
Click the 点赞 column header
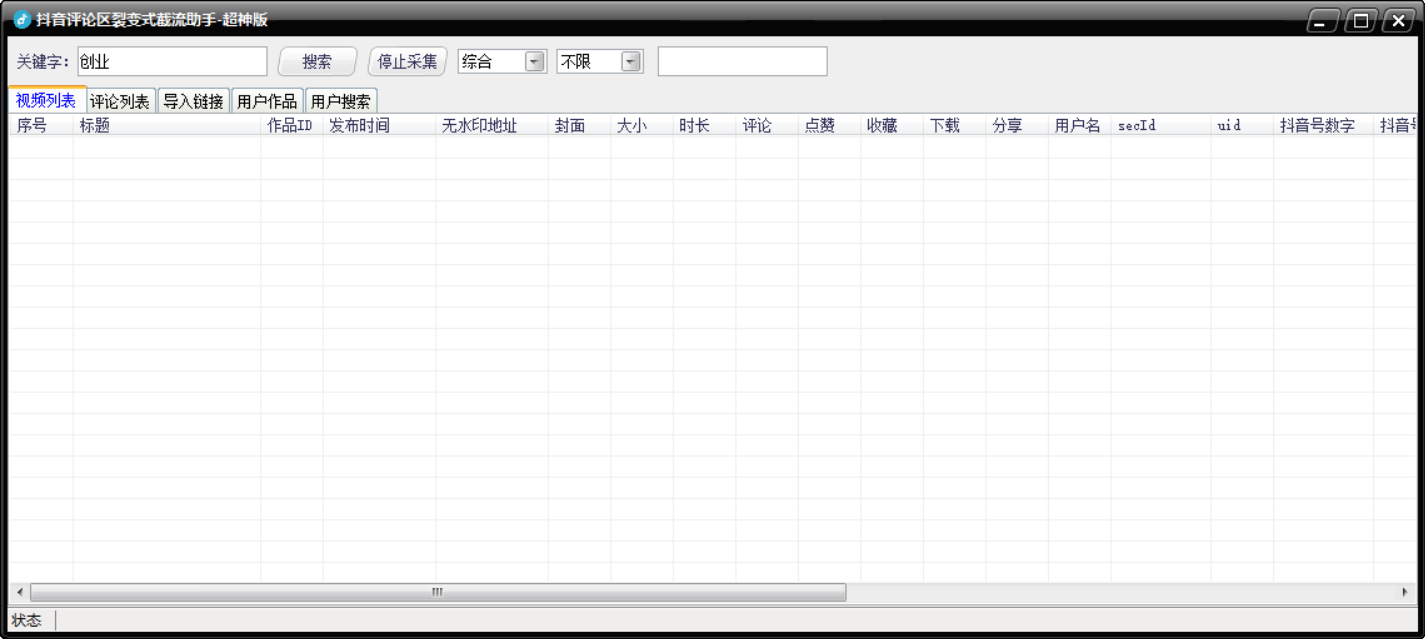tap(830, 125)
